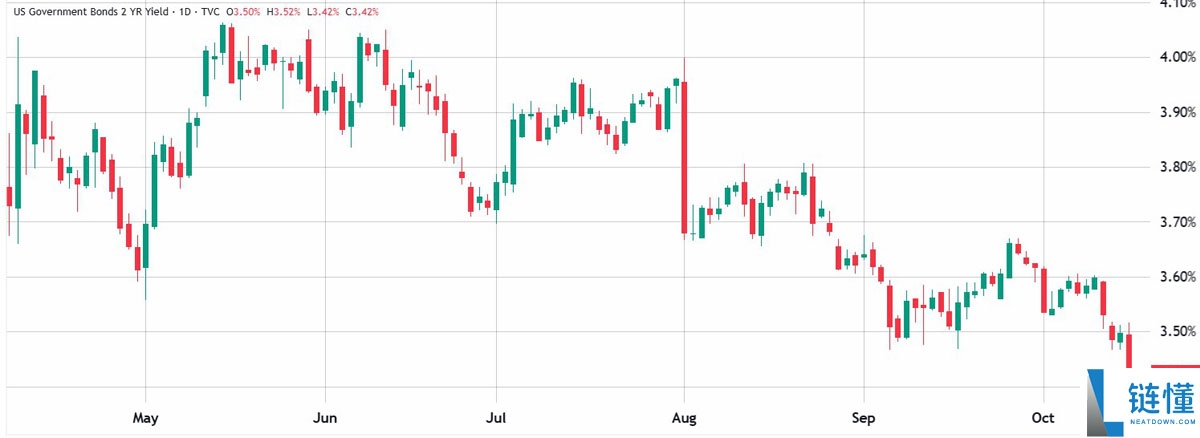Image resolution: width=1200 pixels, height=438 pixels.
Task: Click the May label on time axis
Action: 146,416
